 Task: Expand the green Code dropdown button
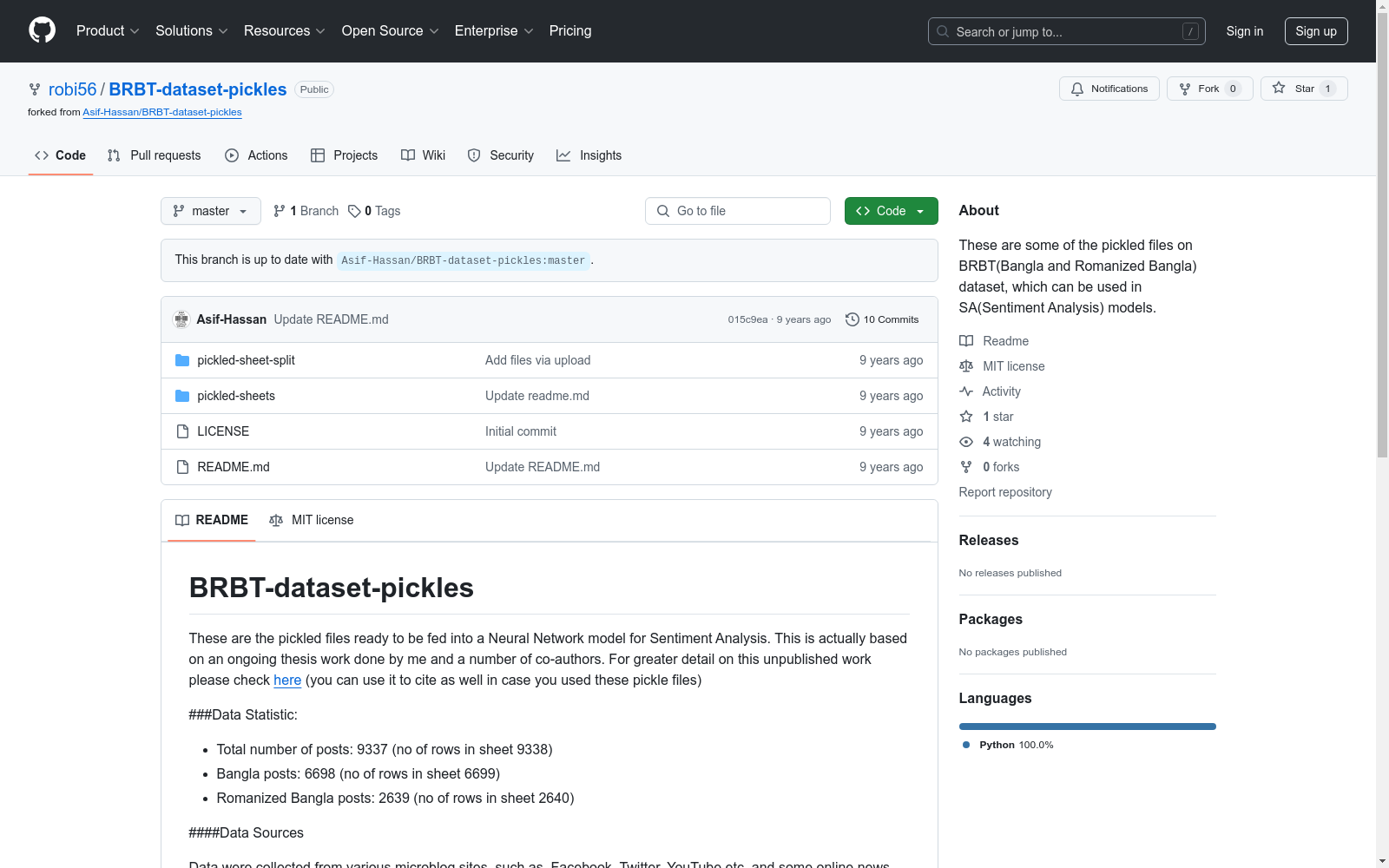(892, 211)
